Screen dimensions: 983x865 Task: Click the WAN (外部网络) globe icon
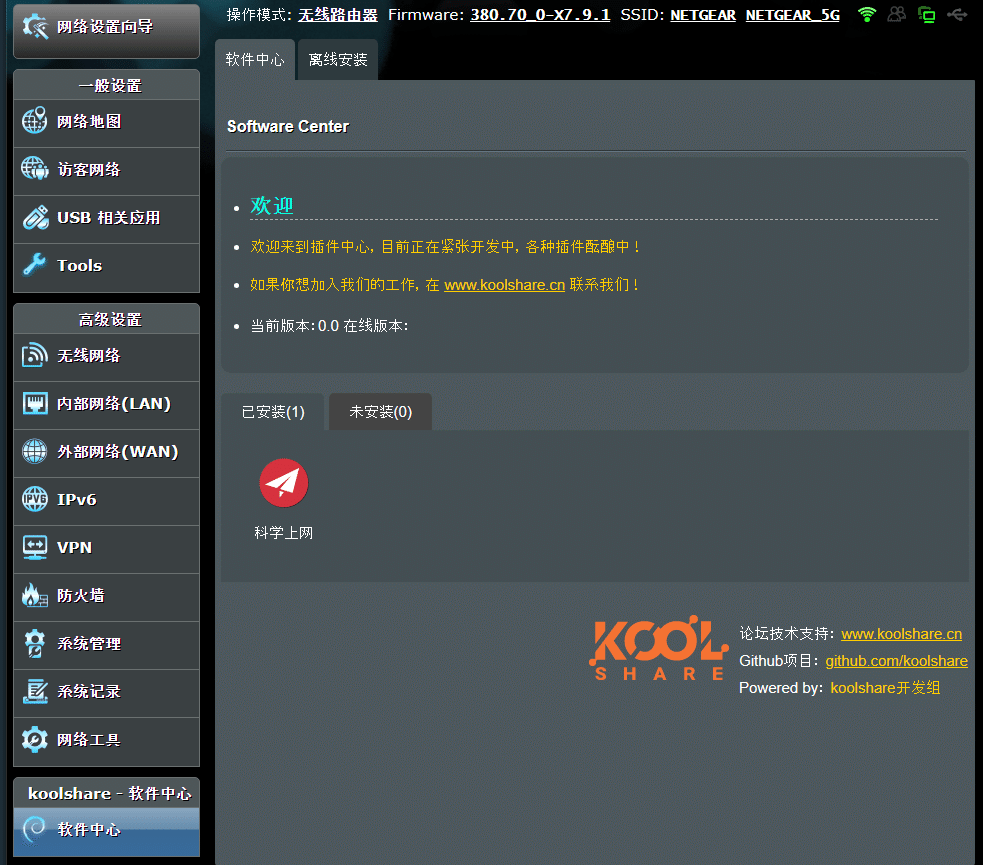click(34, 451)
